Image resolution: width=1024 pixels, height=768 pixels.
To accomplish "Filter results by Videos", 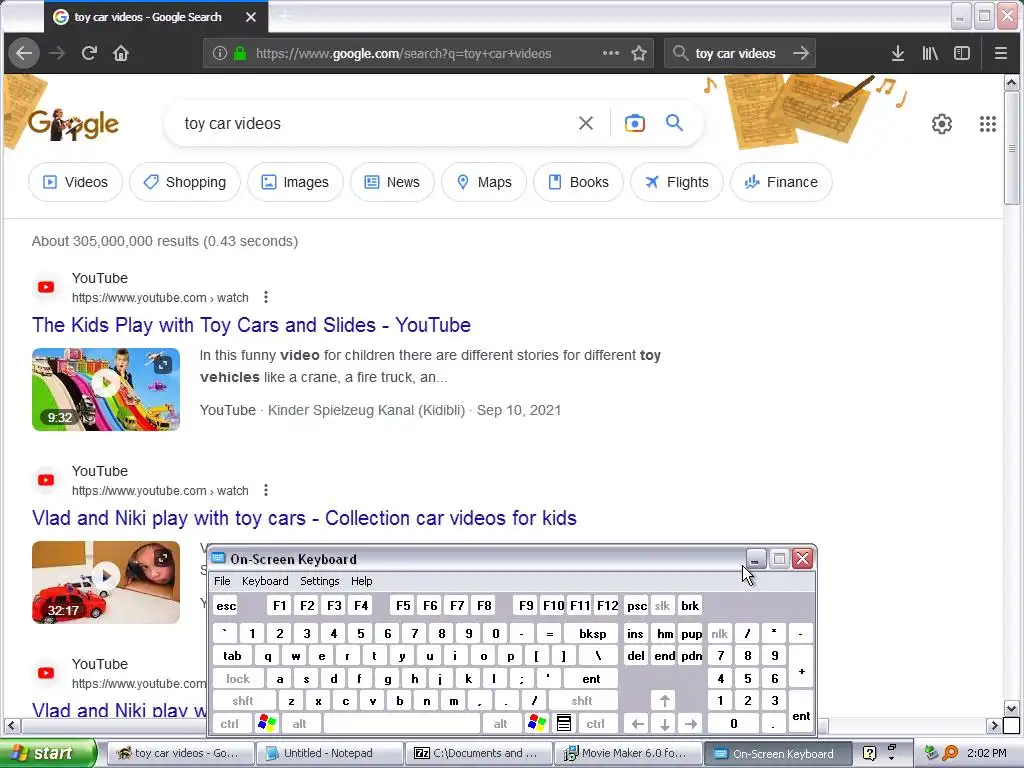I will [75, 182].
